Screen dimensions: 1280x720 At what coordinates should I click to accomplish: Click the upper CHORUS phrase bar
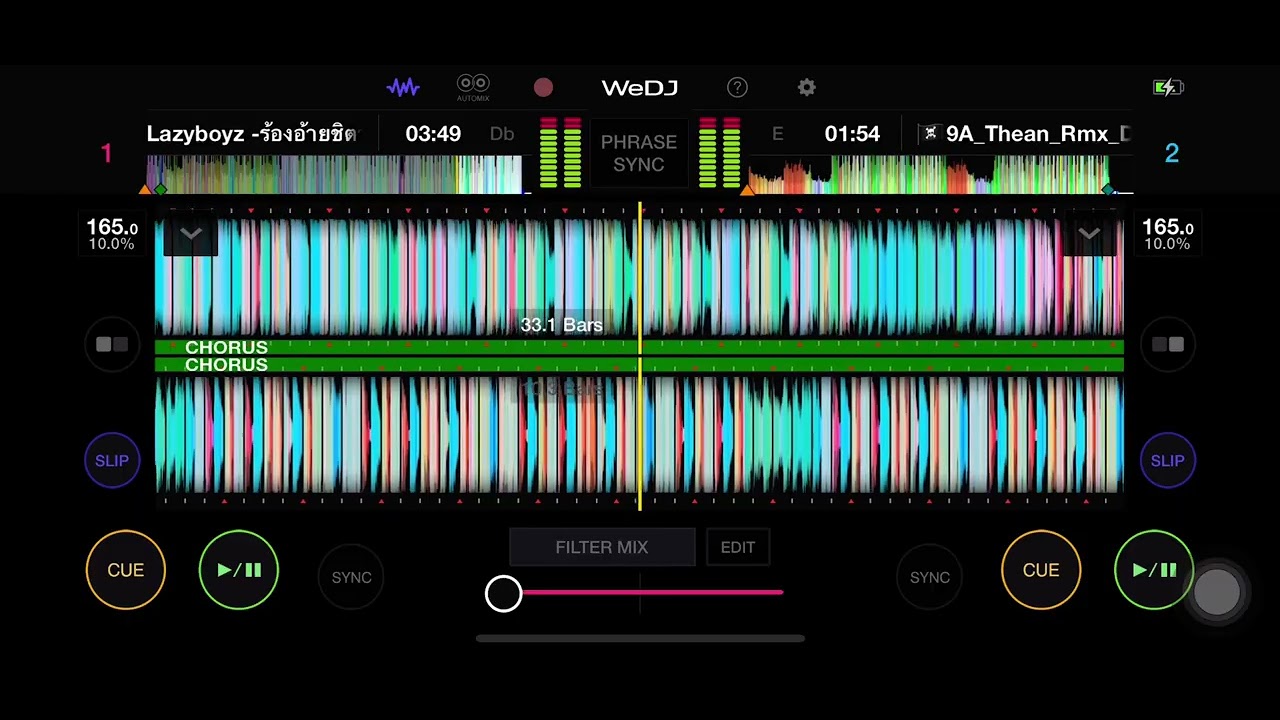[x=640, y=347]
